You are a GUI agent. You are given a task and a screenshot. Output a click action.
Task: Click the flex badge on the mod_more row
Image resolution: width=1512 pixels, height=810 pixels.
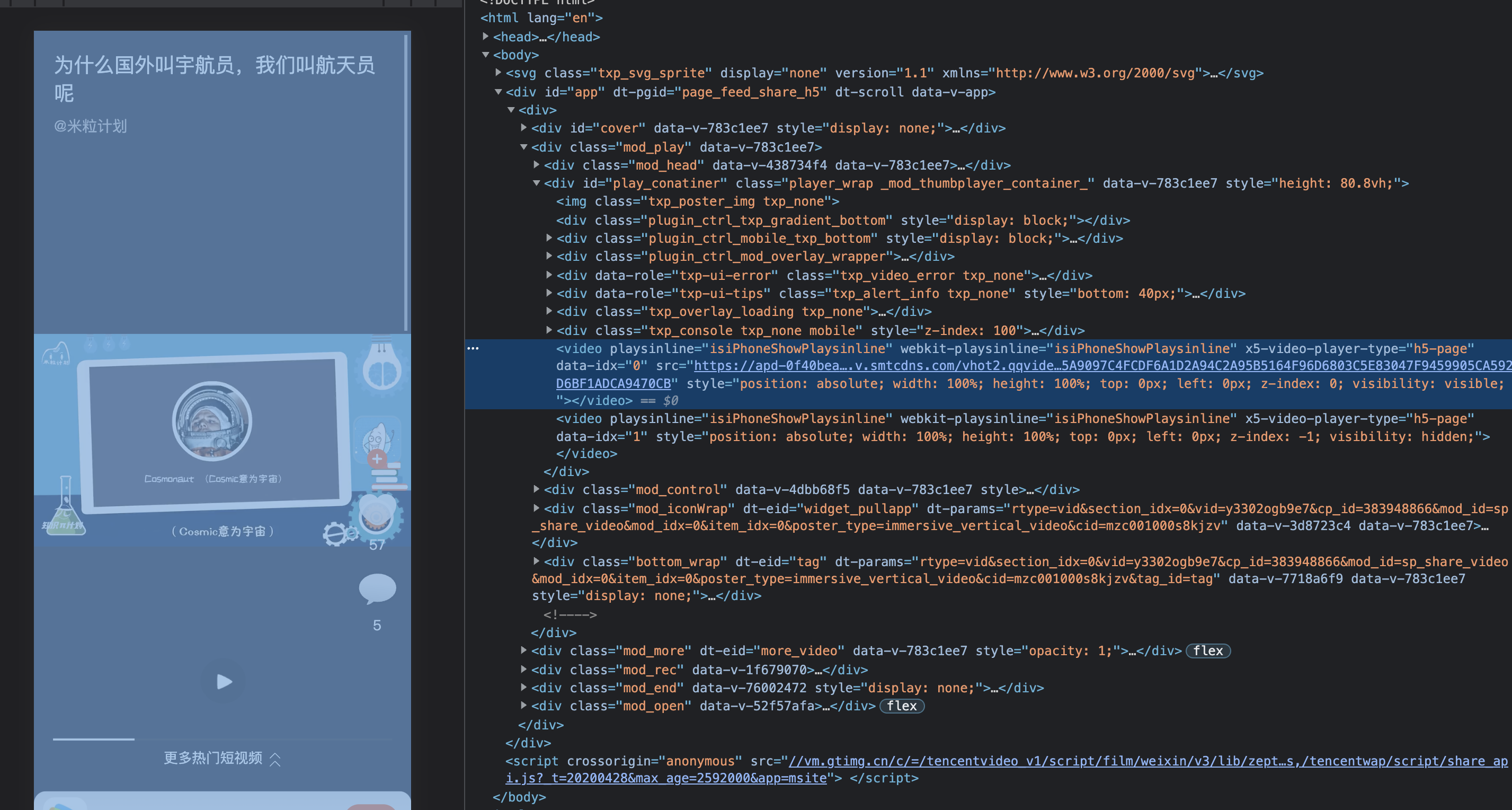click(x=1208, y=651)
